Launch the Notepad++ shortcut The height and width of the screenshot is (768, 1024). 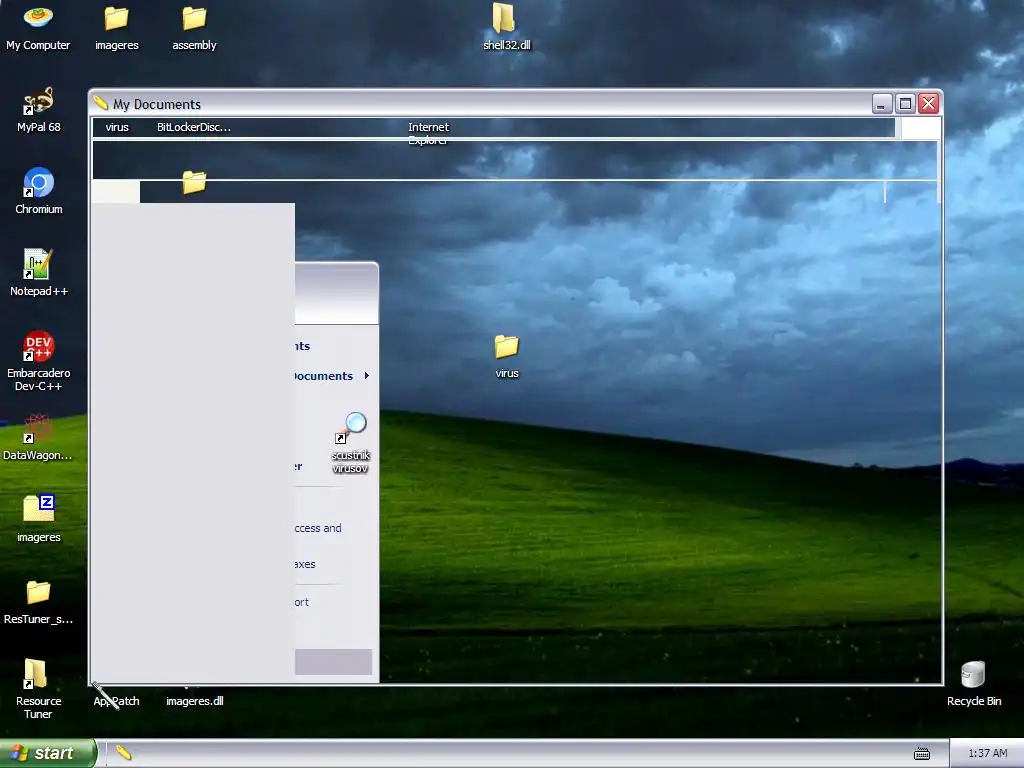[x=39, y=273]
